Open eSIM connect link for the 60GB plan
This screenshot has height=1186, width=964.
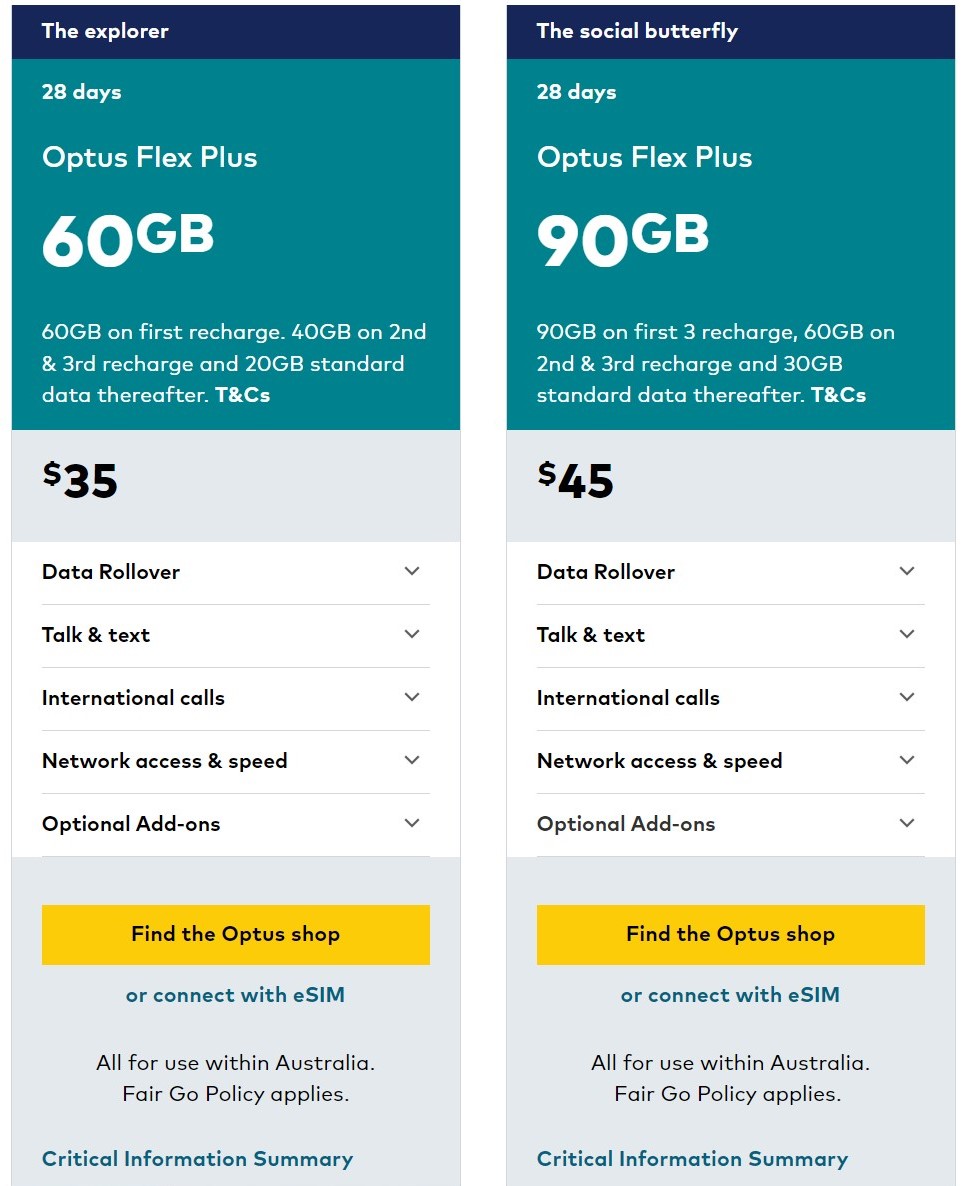[x=235, y=995]
